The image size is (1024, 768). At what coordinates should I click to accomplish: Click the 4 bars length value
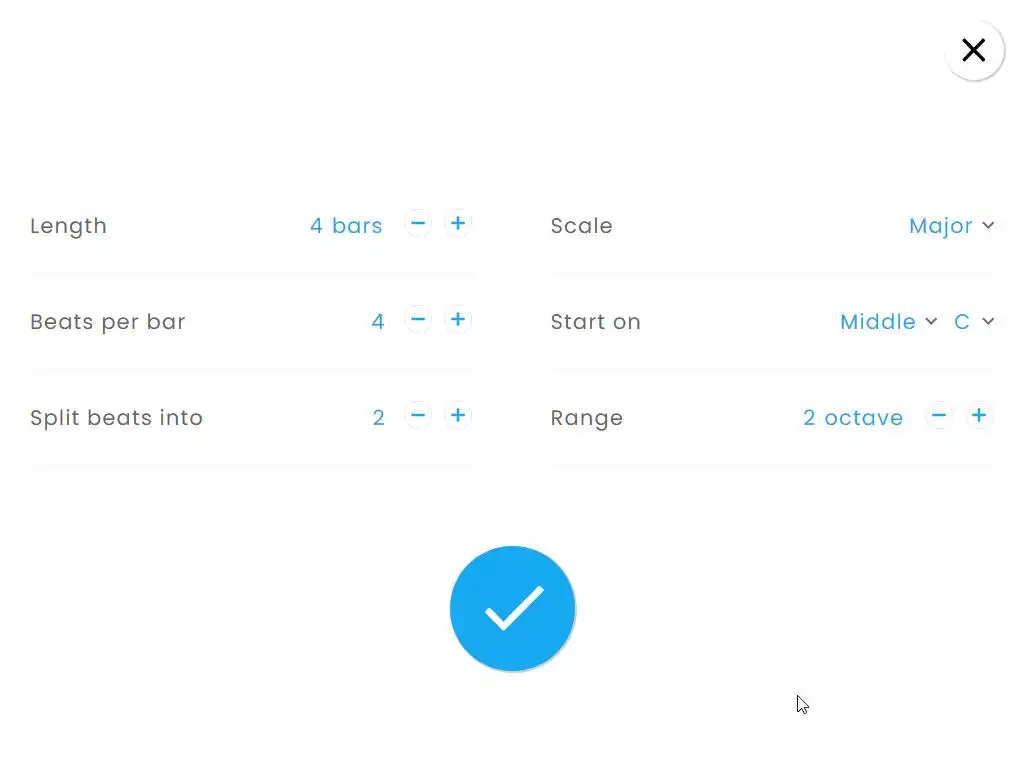(x=346, y=226)
